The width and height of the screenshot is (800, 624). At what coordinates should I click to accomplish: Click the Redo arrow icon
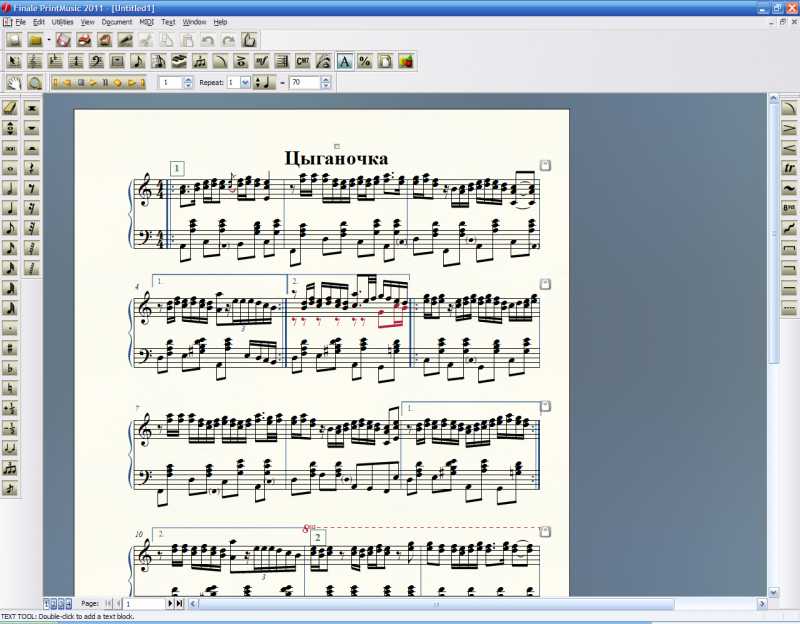click(229, 40)
